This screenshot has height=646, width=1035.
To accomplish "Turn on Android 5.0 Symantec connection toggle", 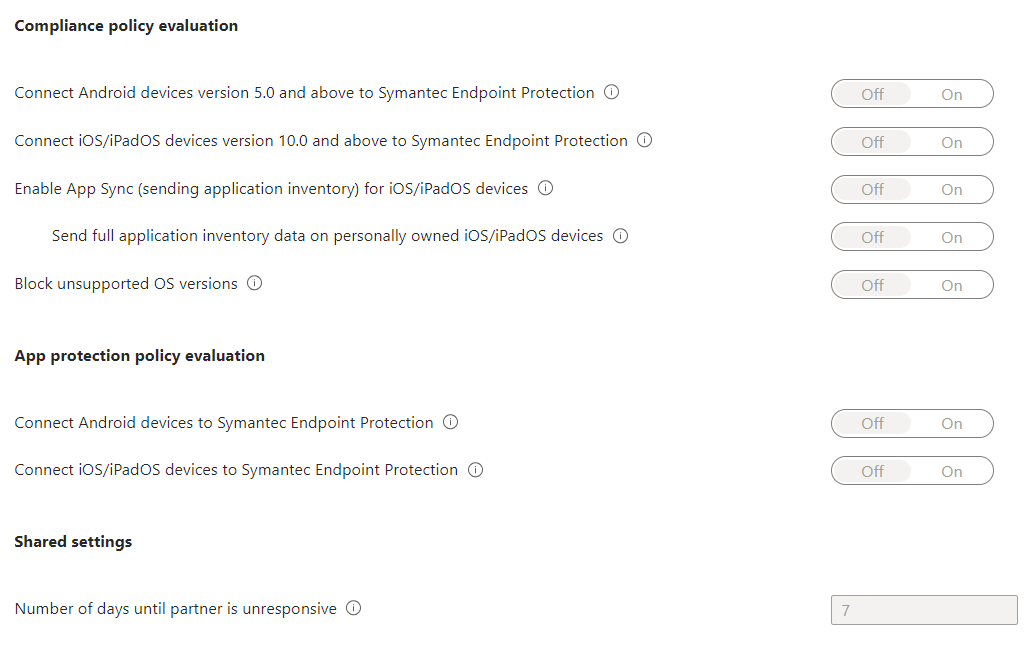I will [x=951, y=93].
